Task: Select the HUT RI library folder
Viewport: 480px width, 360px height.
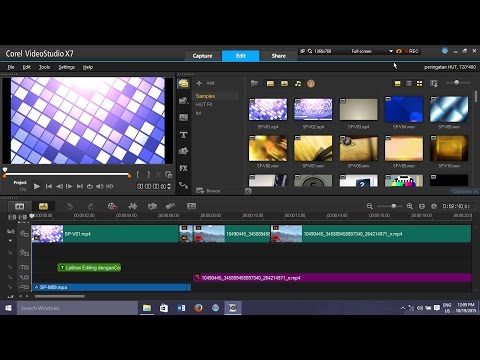Action: point(204,104)
